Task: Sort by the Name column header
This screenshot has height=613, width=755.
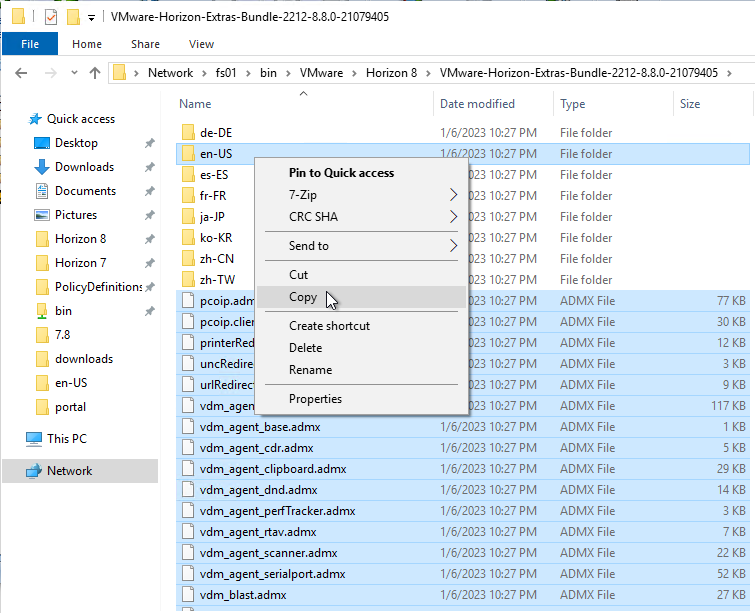Action: 195,104
